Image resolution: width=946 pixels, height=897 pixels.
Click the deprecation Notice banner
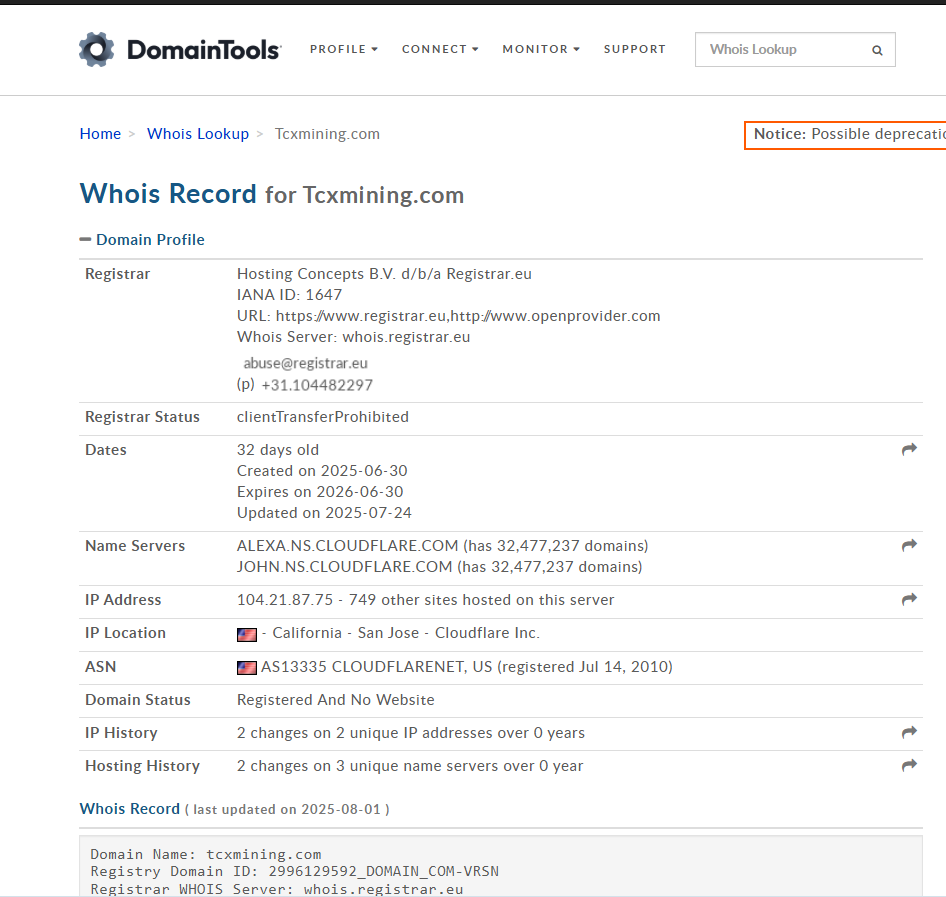(845, 135)
